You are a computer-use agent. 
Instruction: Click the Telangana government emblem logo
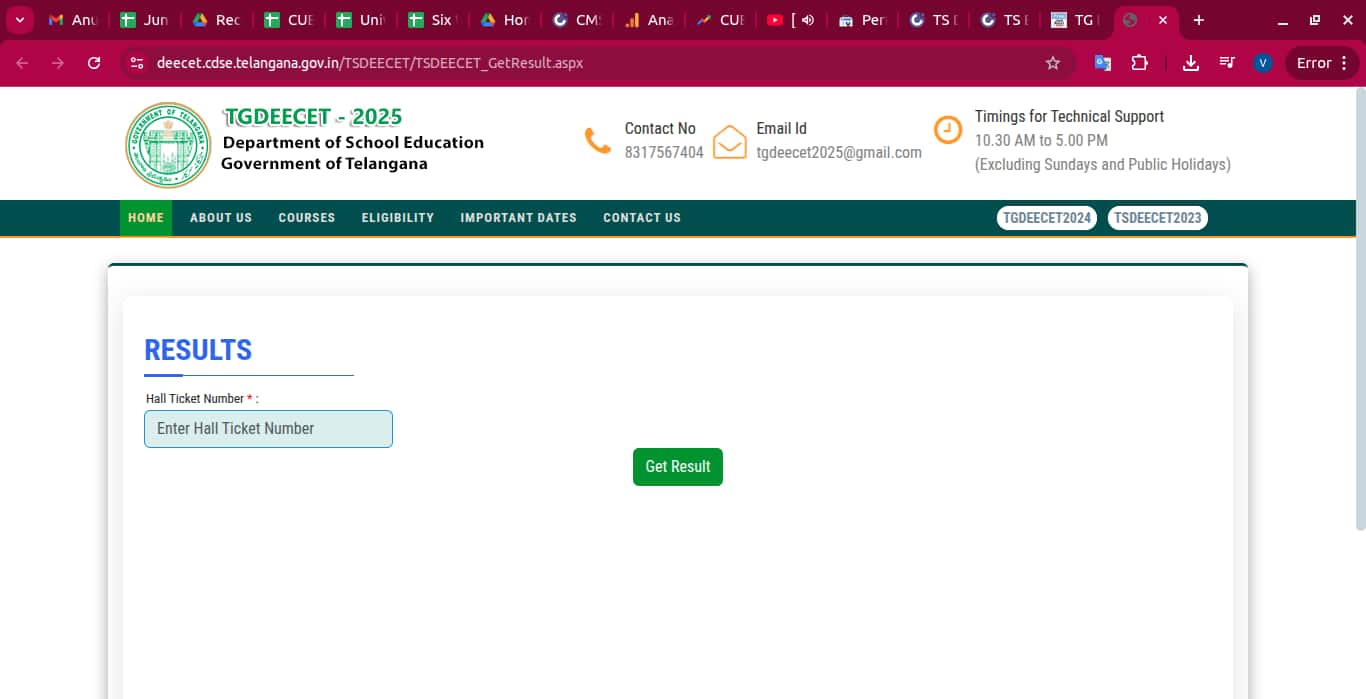coord(168,145)
